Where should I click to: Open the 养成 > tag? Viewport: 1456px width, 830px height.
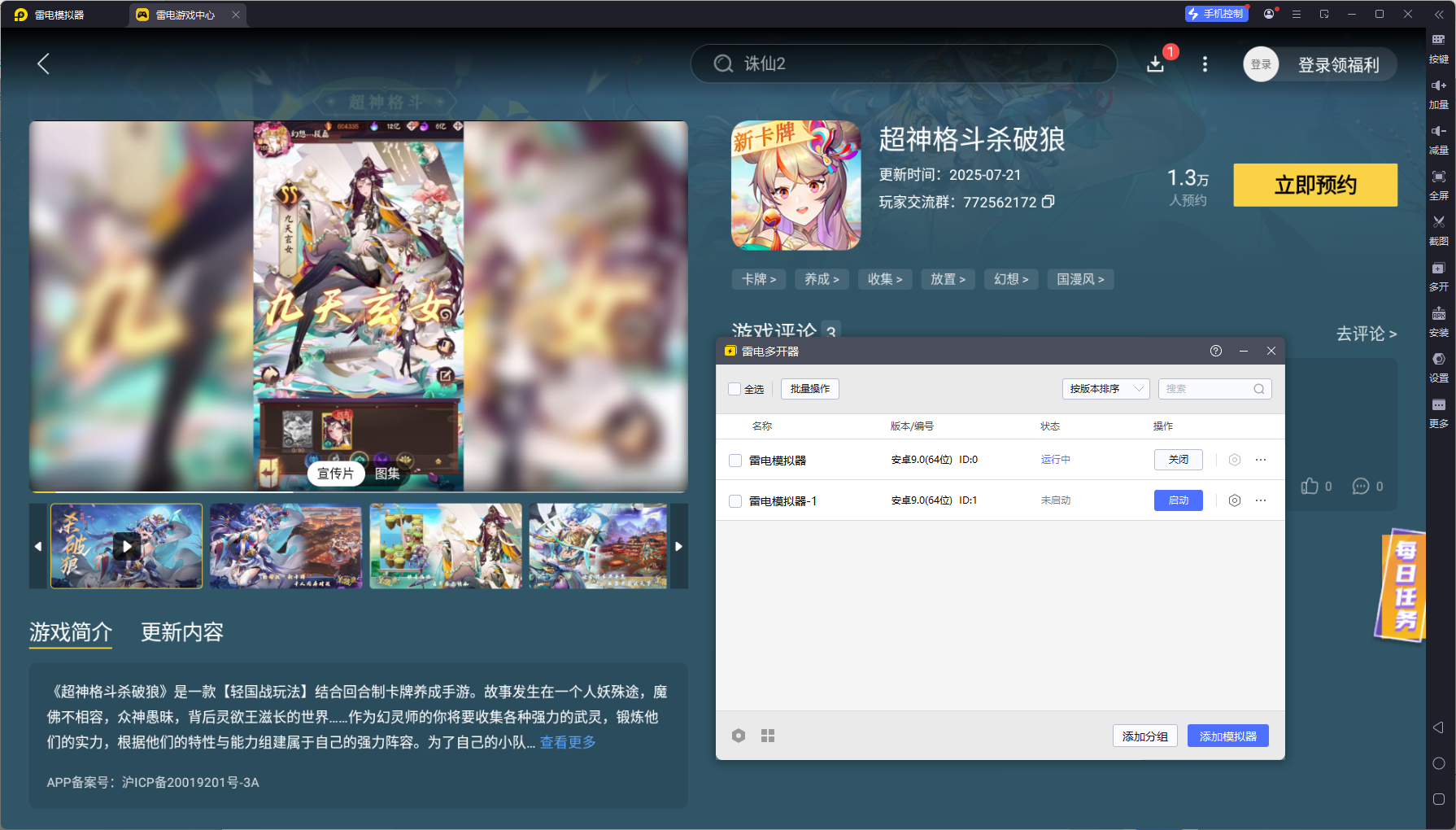(x=822, y=279)
